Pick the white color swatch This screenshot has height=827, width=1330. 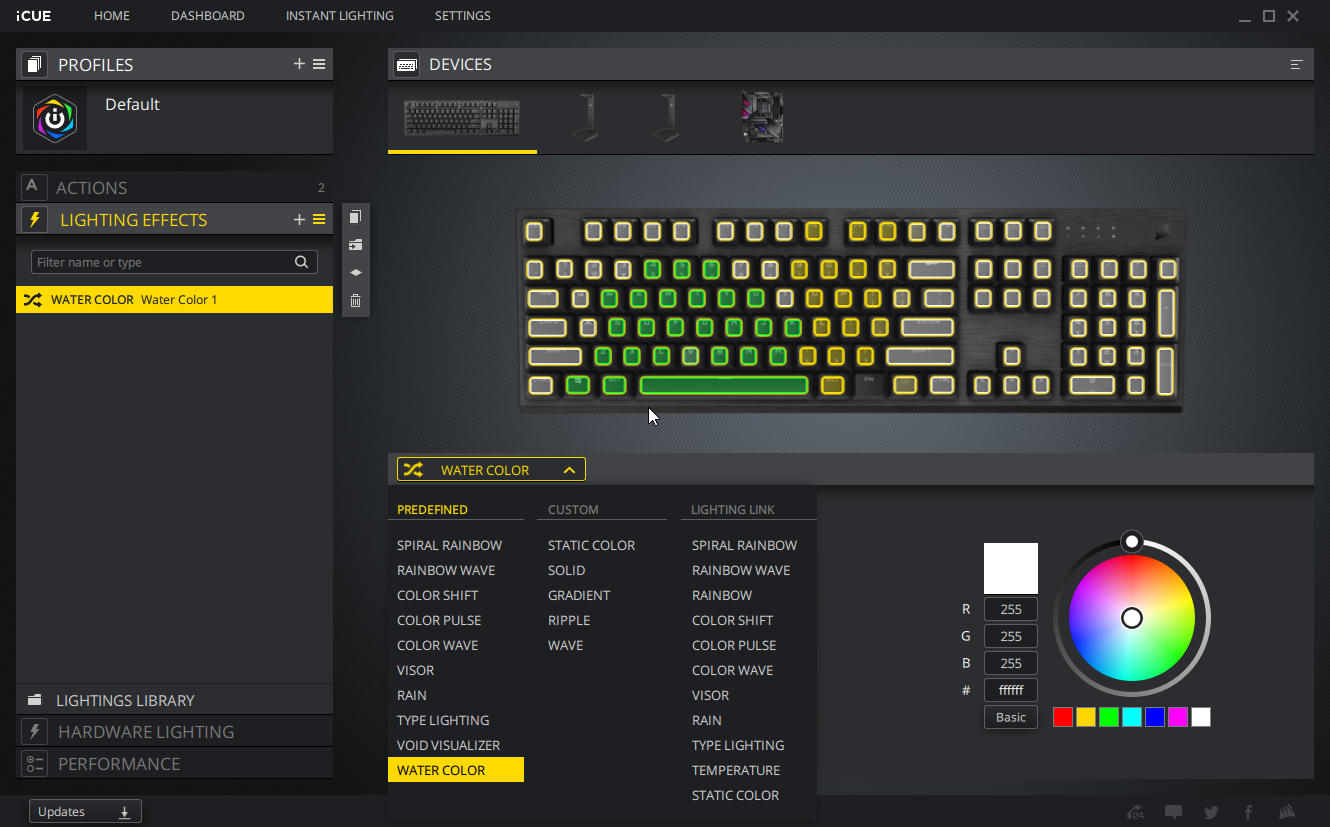(x=1201, y=717)
